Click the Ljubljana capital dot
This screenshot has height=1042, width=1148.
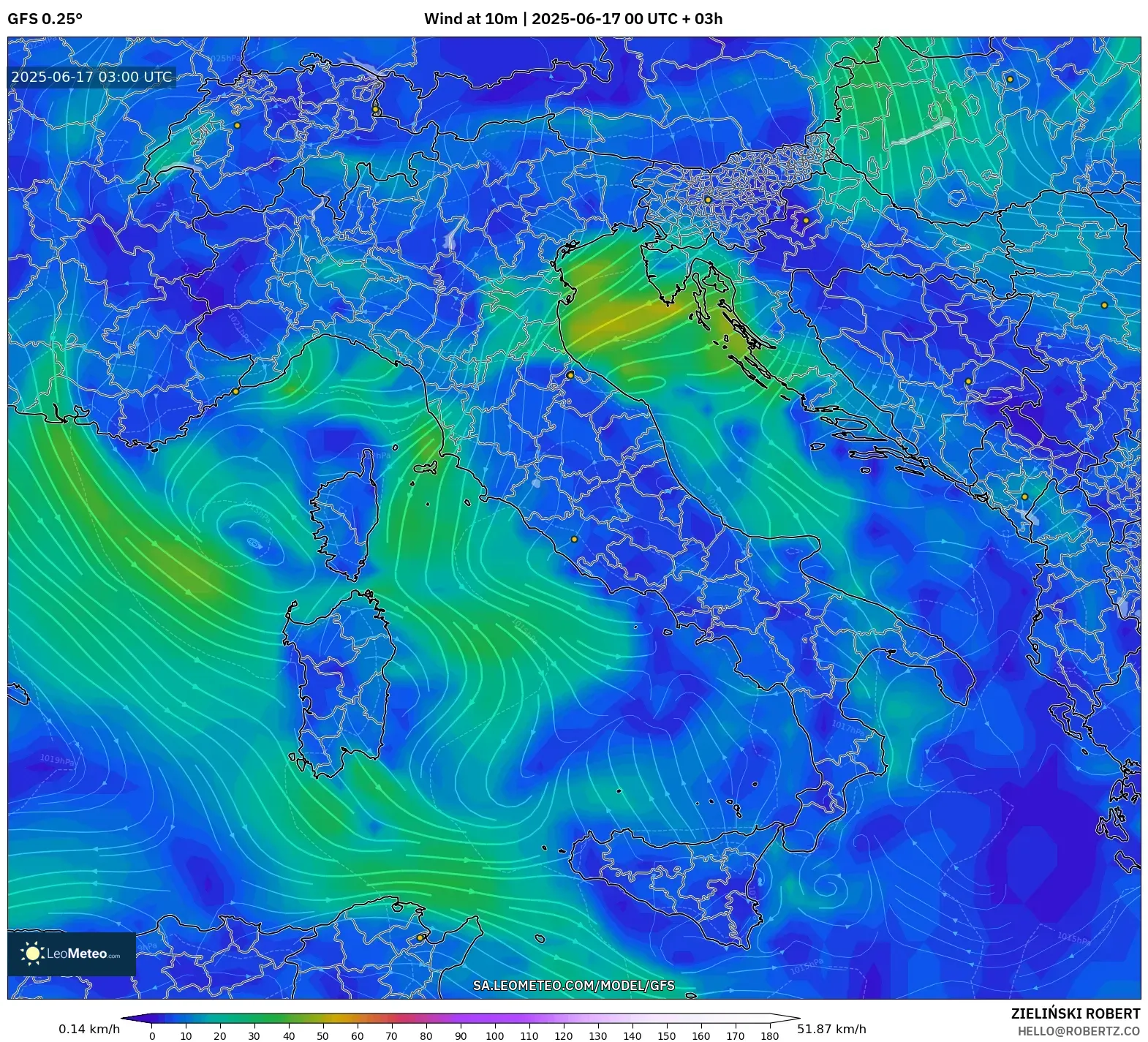(x=708, y=200)
